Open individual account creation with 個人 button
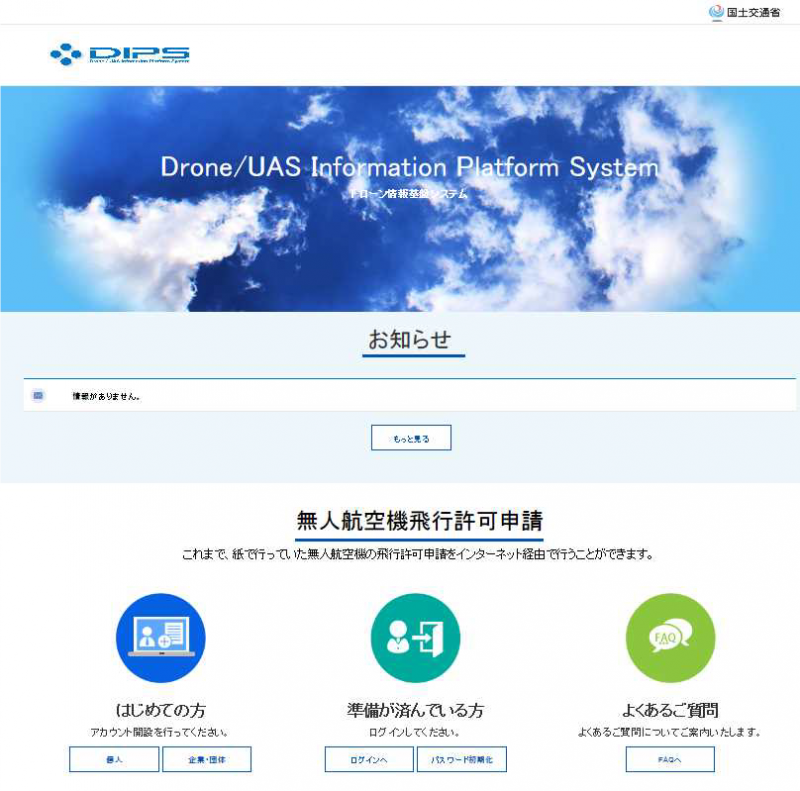The height and width of the screenshot is (791, 800). [x=114, y=759]
